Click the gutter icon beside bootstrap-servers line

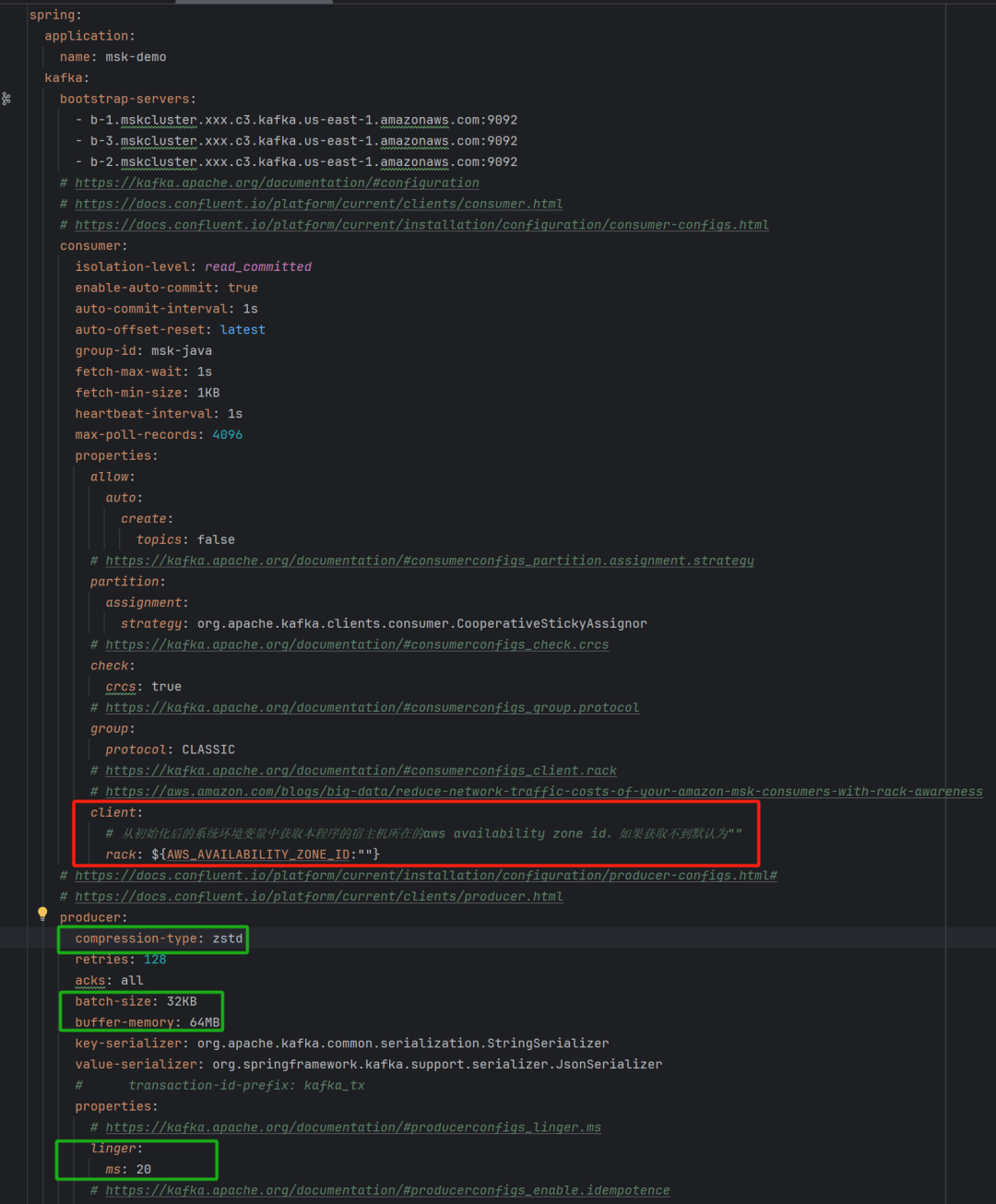point(6,99)
